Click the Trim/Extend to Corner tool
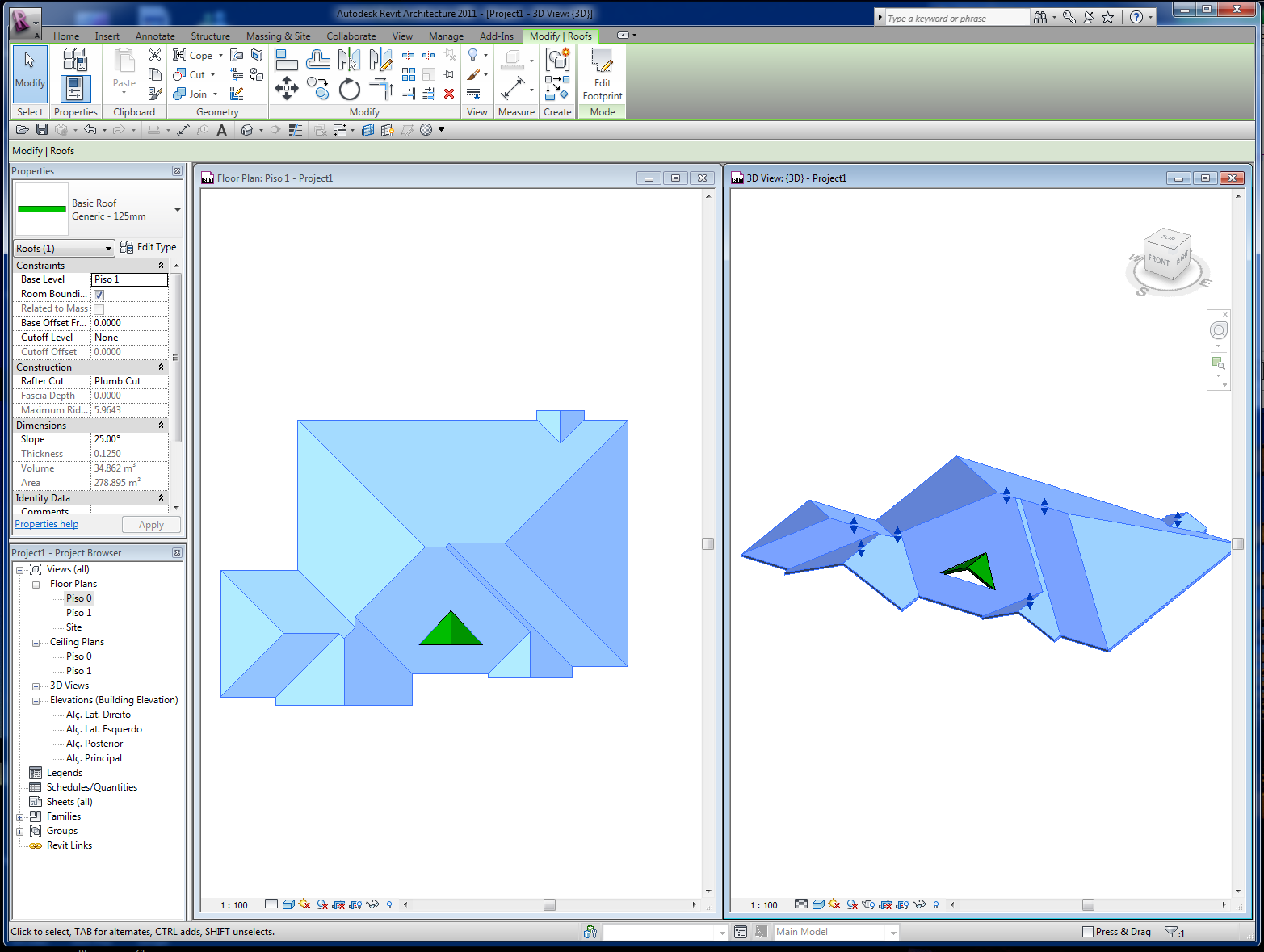The height and width of the screenshot is (952, 1264). pos(381,88)
